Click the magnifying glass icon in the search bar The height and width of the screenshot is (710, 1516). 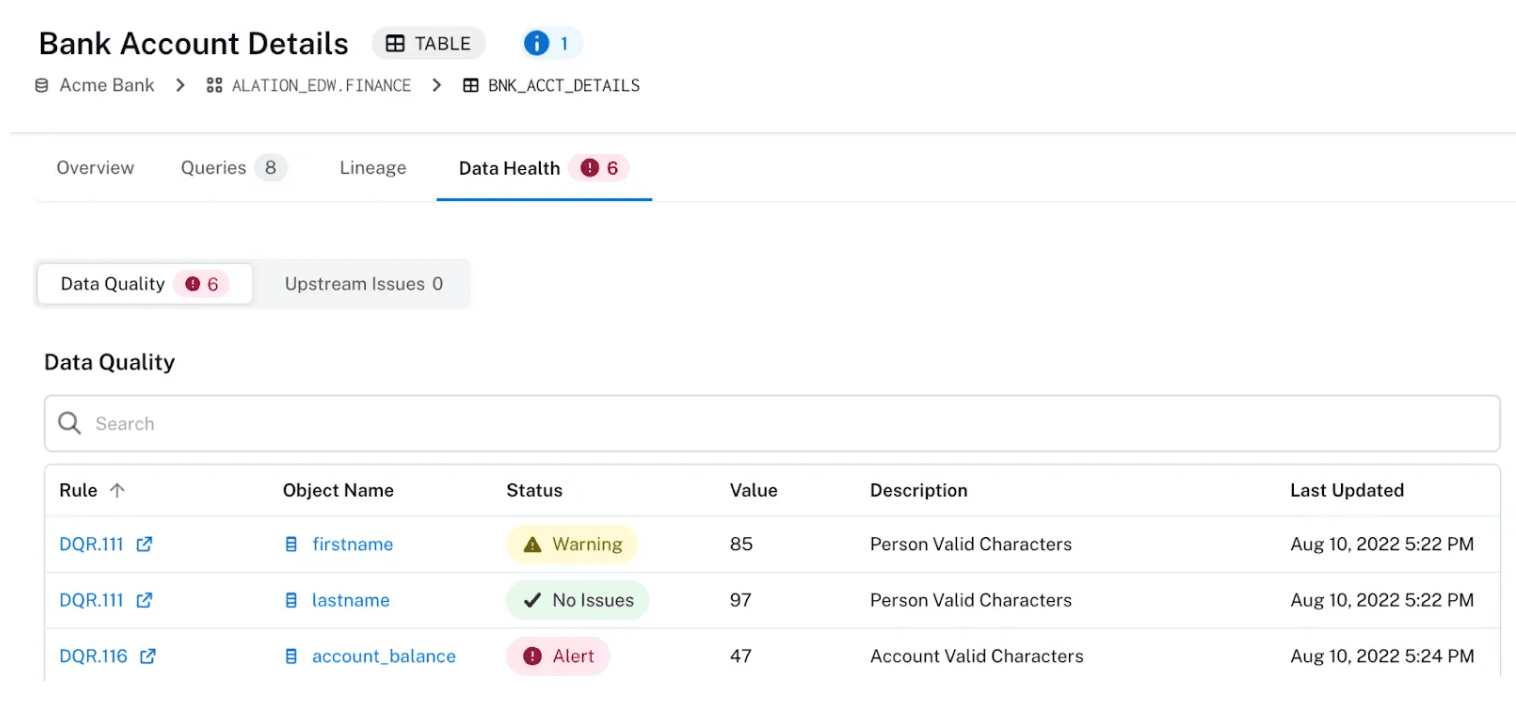click(x=68, y=423)
